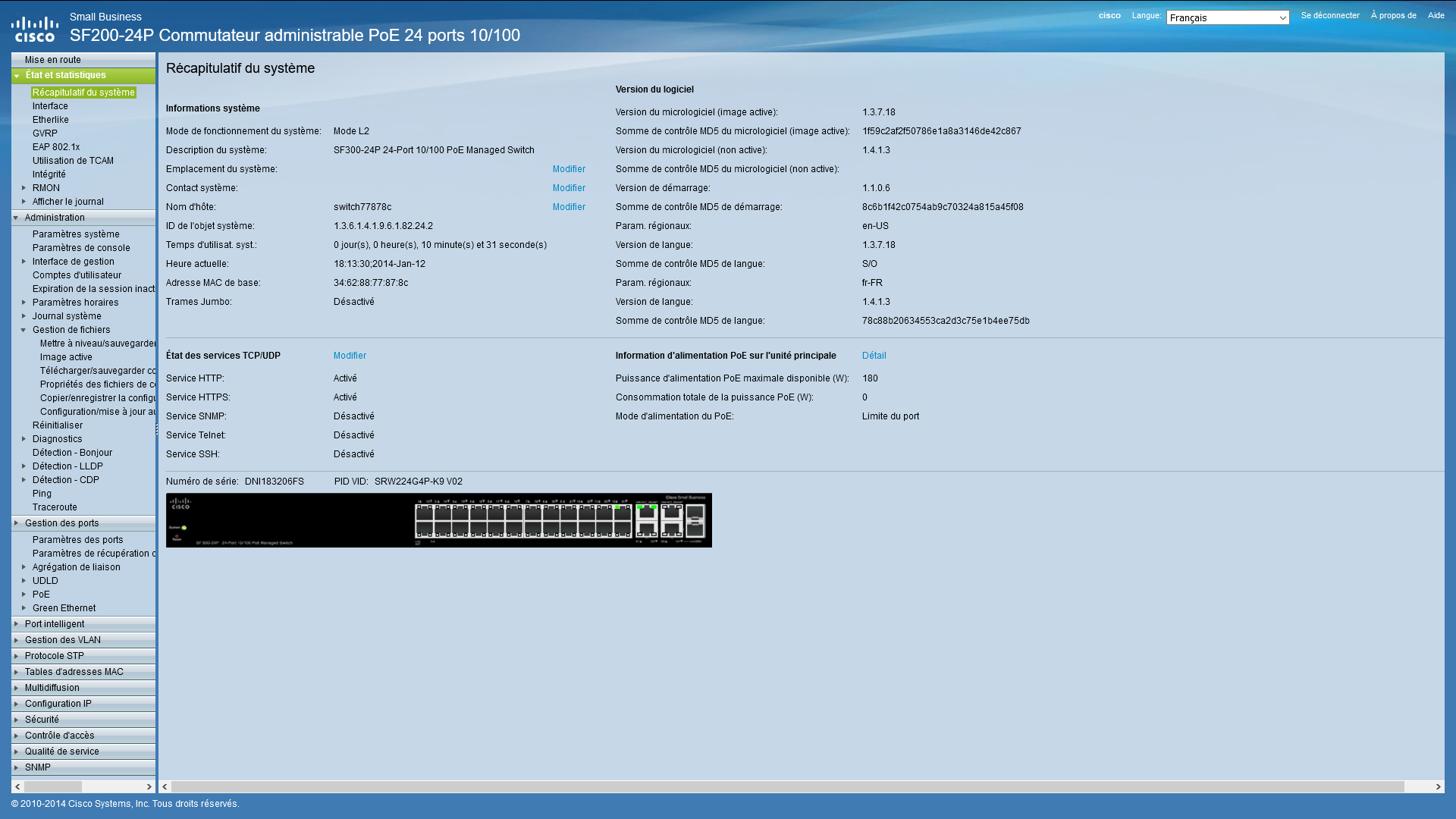Click Modifier for Contact système
The image size is (1456, 819).
[569, 188]
